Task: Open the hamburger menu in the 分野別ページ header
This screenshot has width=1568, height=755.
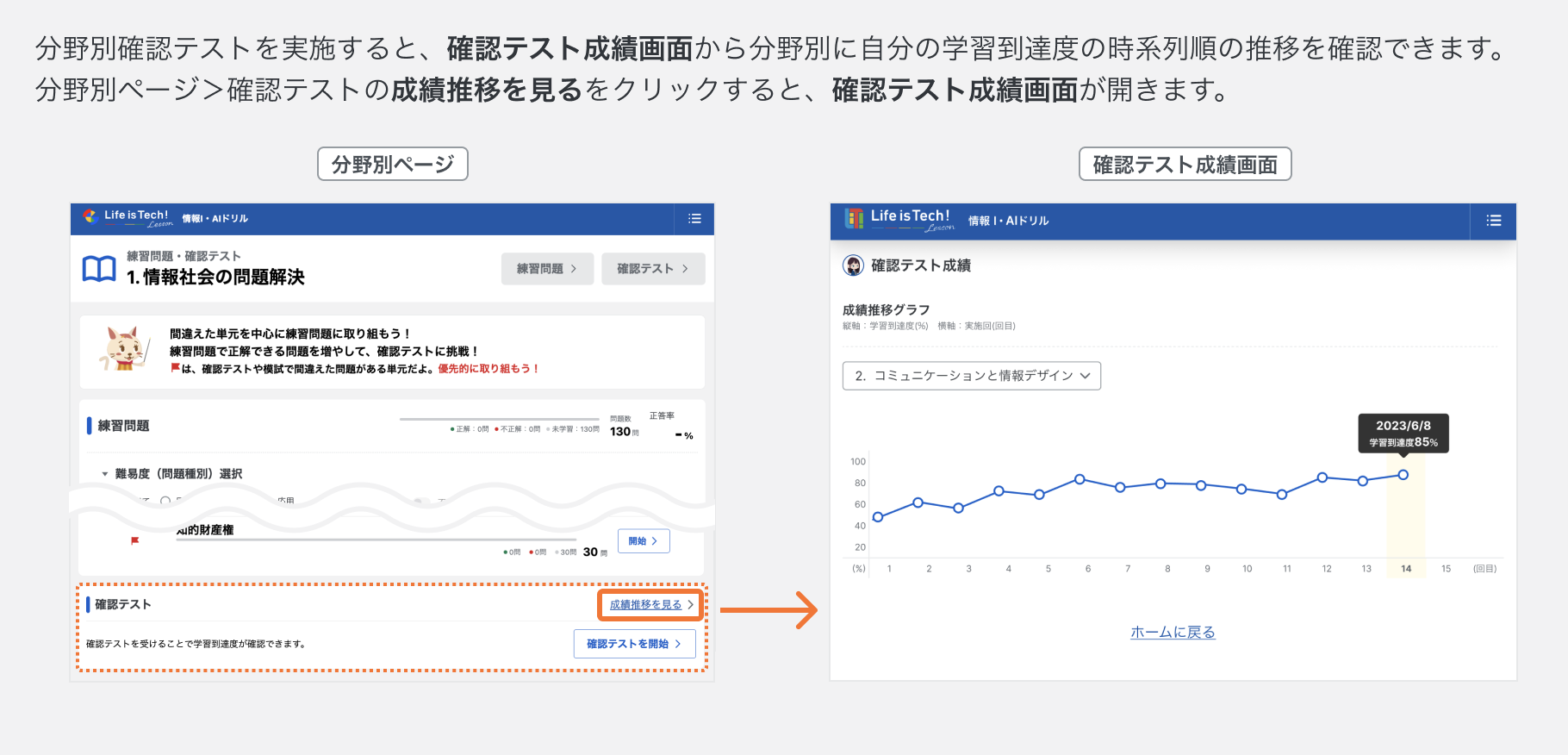Action: [694, 219]
